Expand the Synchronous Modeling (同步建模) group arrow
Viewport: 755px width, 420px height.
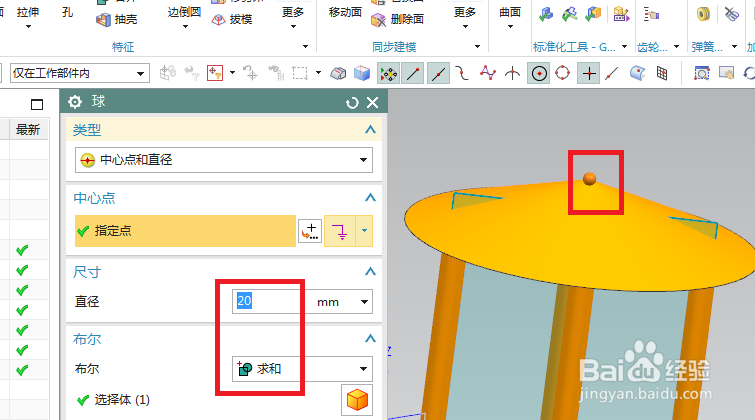477,47
